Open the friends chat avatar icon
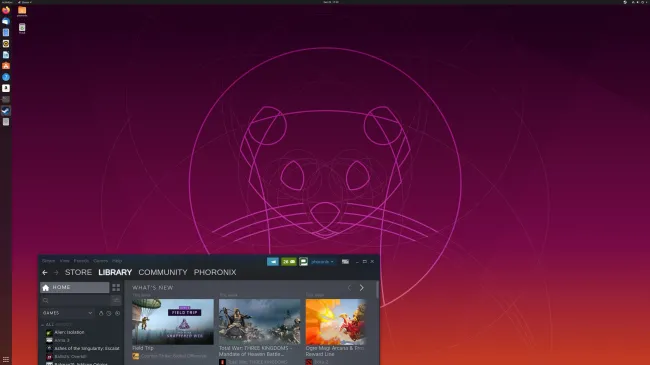The image size is (650, 365). [x=303, y=262]
